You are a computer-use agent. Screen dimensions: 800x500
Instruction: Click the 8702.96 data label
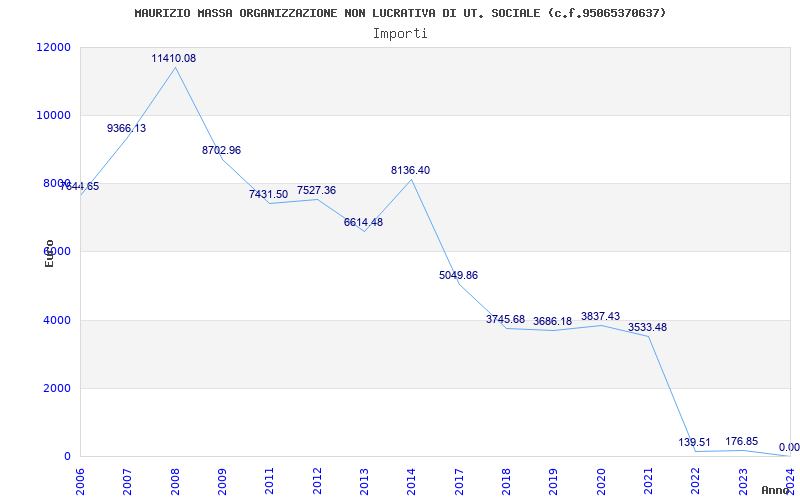coord(221,151)
